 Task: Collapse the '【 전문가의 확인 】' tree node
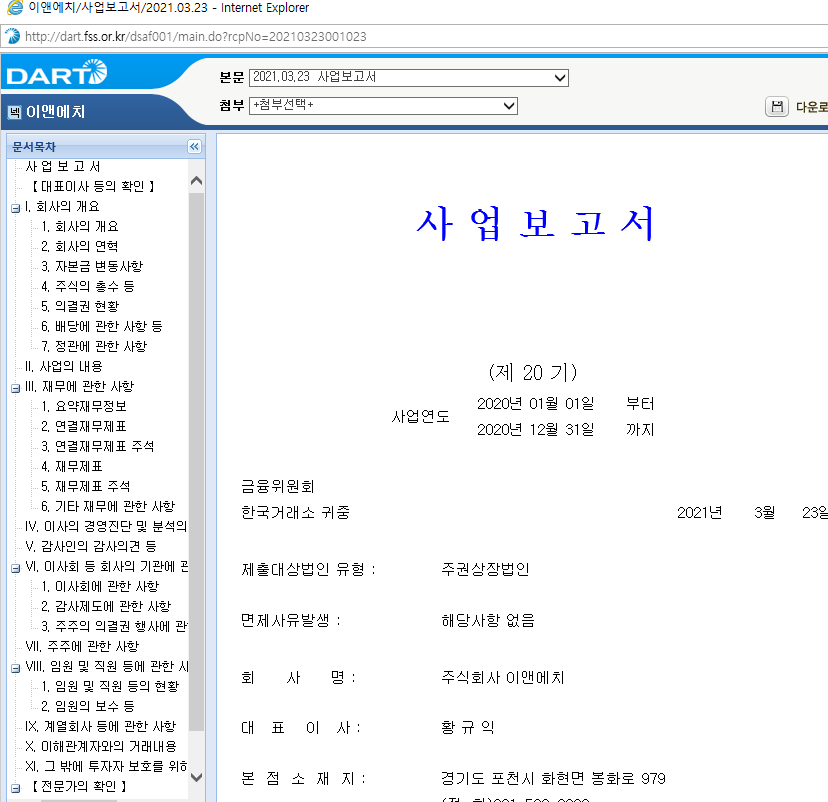coord(15,788)
